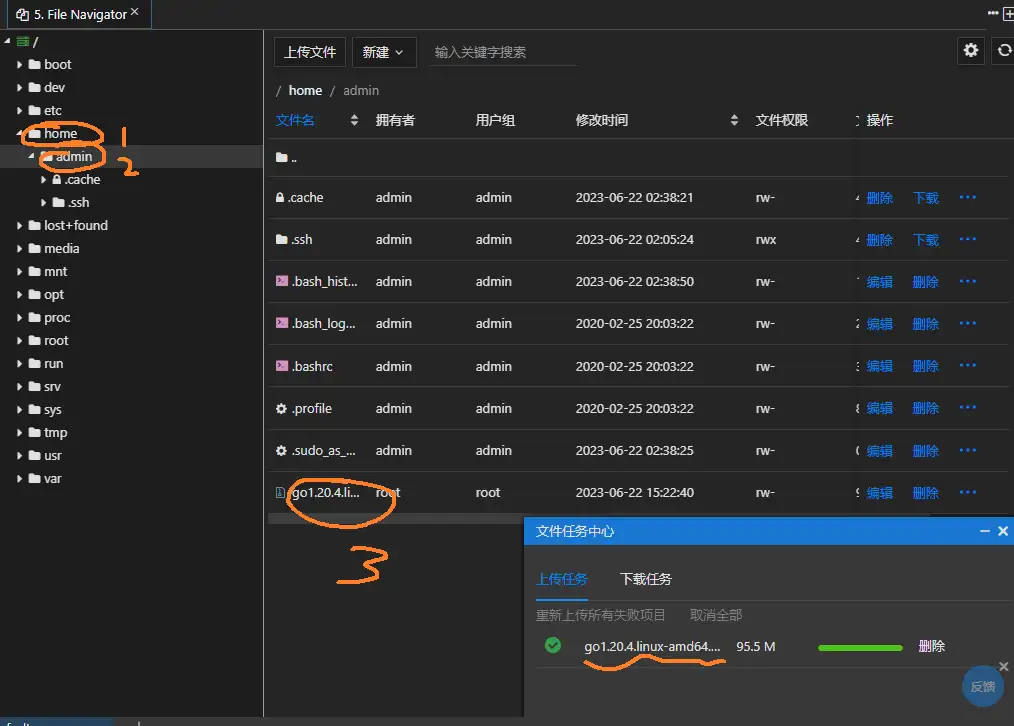Click the 取消全部 cancel-all link
Screen dimensions: 1014x726
pos(714,615)
